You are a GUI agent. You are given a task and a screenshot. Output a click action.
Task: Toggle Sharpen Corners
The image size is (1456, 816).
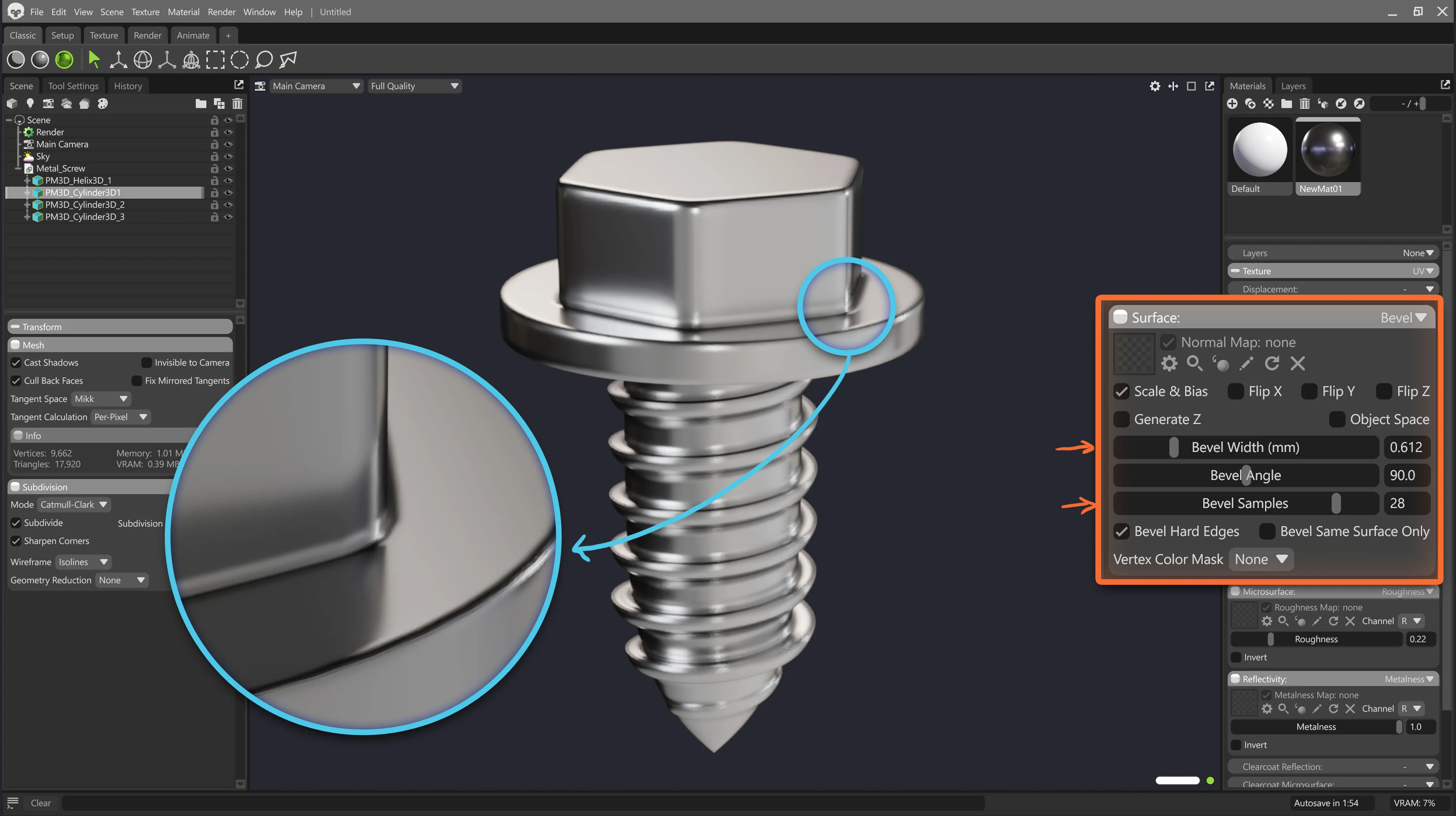tap(16, 541)
